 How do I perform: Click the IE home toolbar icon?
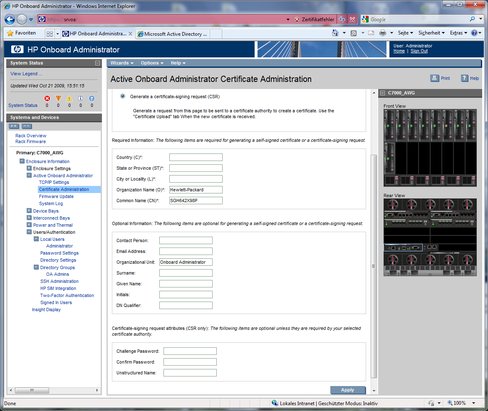click(335, 33)
